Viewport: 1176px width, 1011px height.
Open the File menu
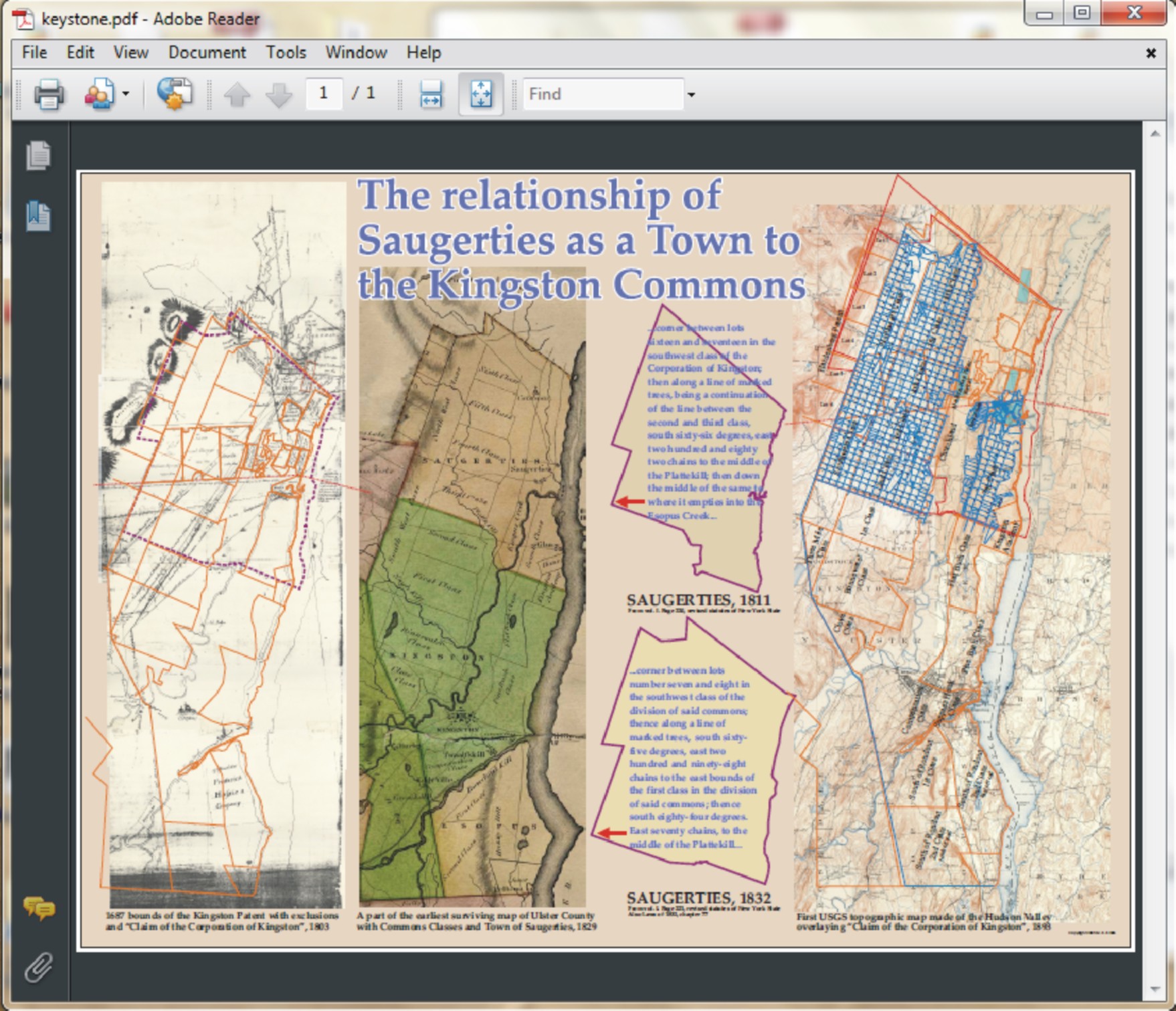tap(34, 52)
